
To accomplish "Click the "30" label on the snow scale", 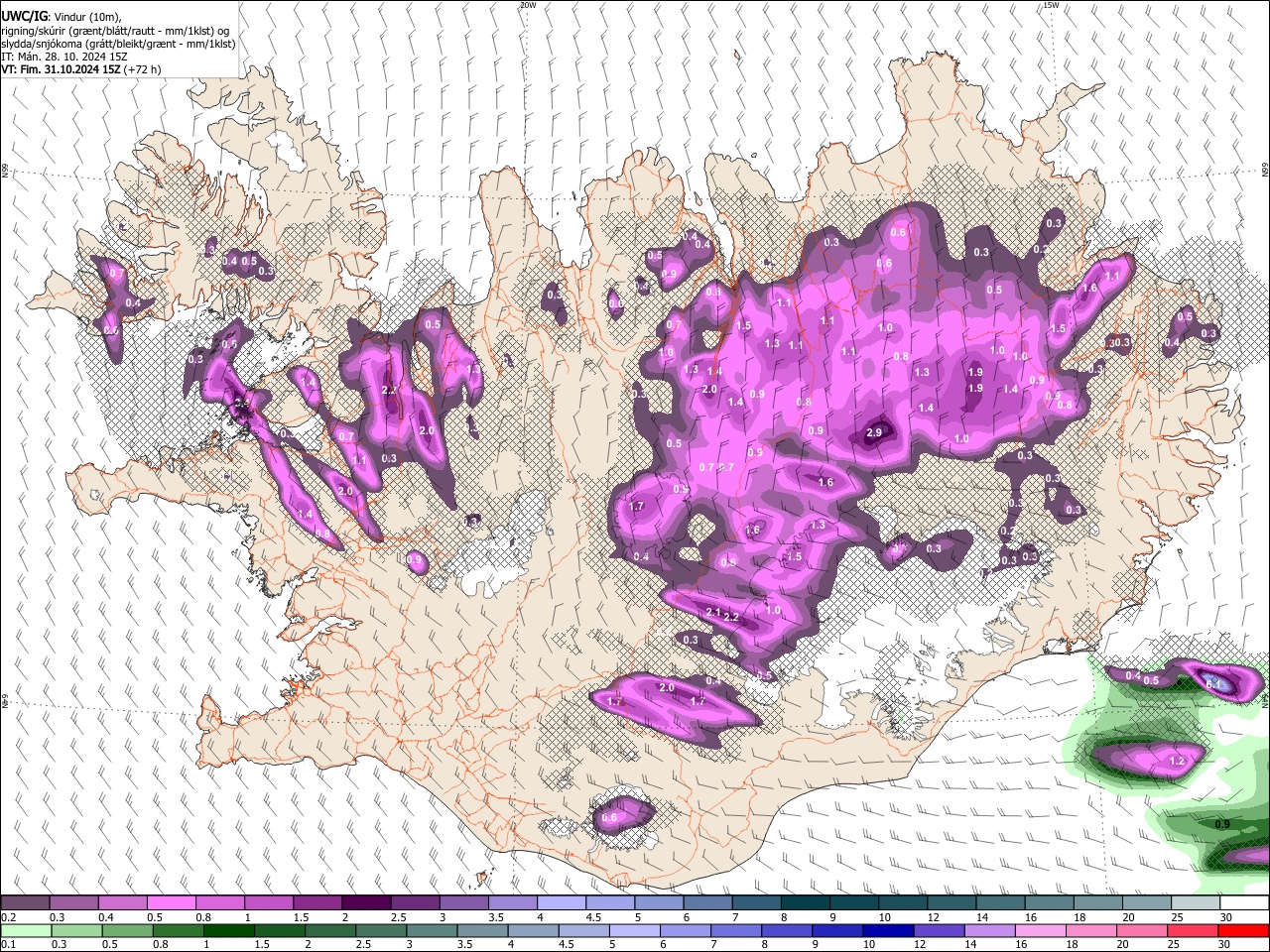I will point(1226,917).
